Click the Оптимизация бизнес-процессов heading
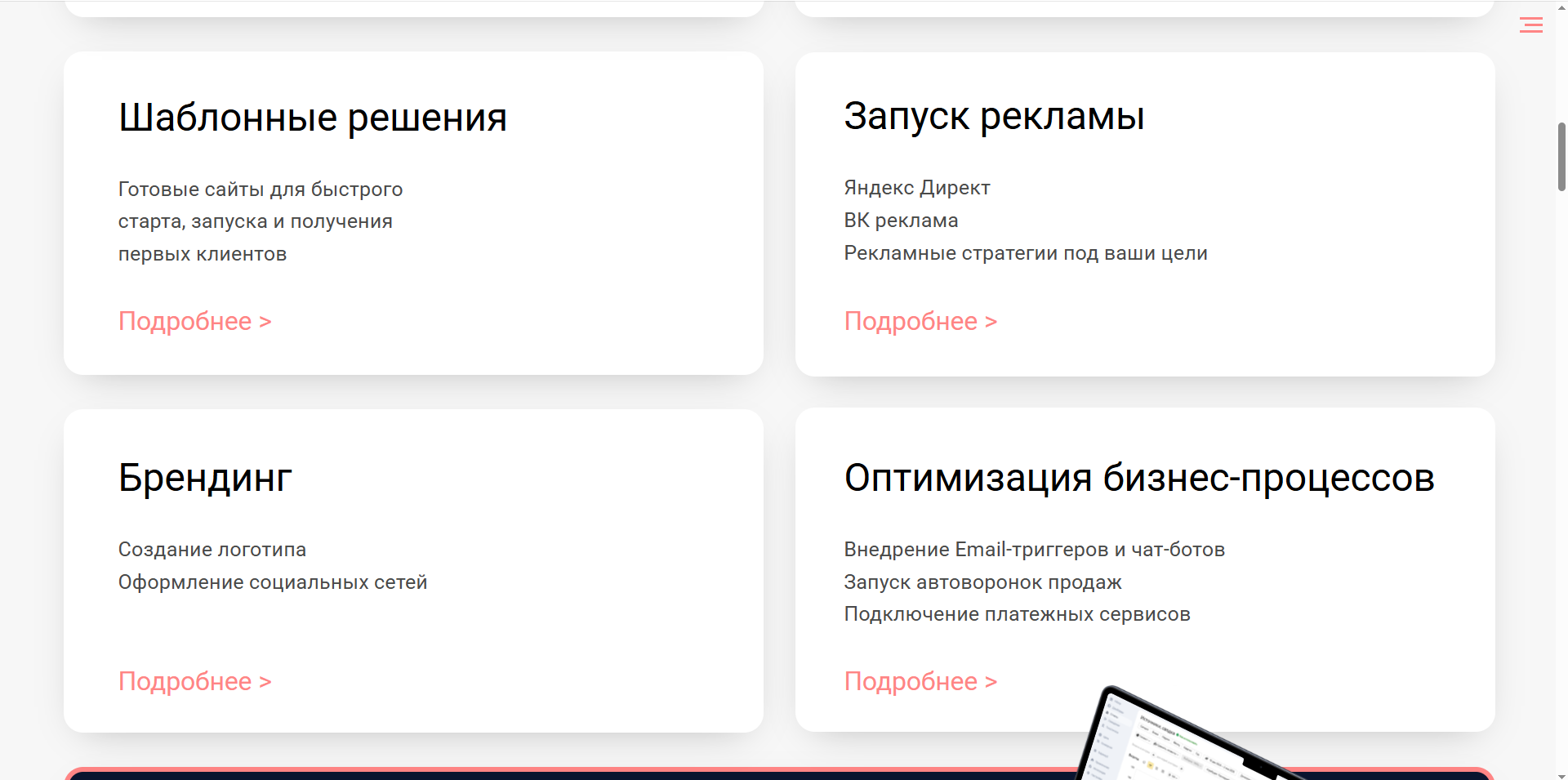 1139,478
